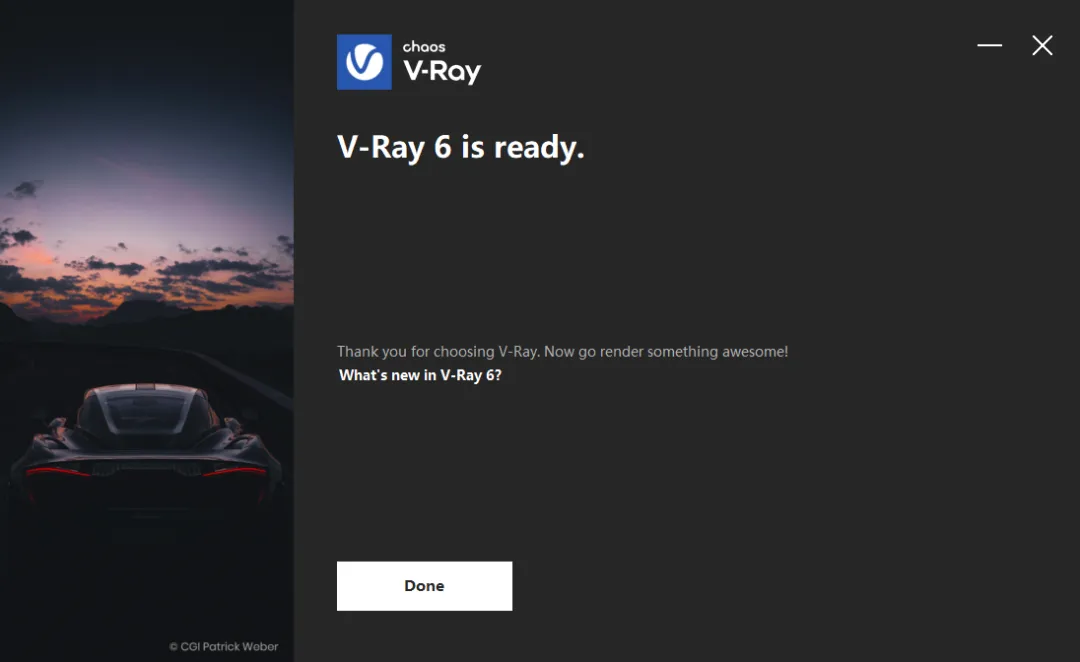Click the phrase Now go render something awesome!
Screen dimensions: 1080x662
point(666,351)
